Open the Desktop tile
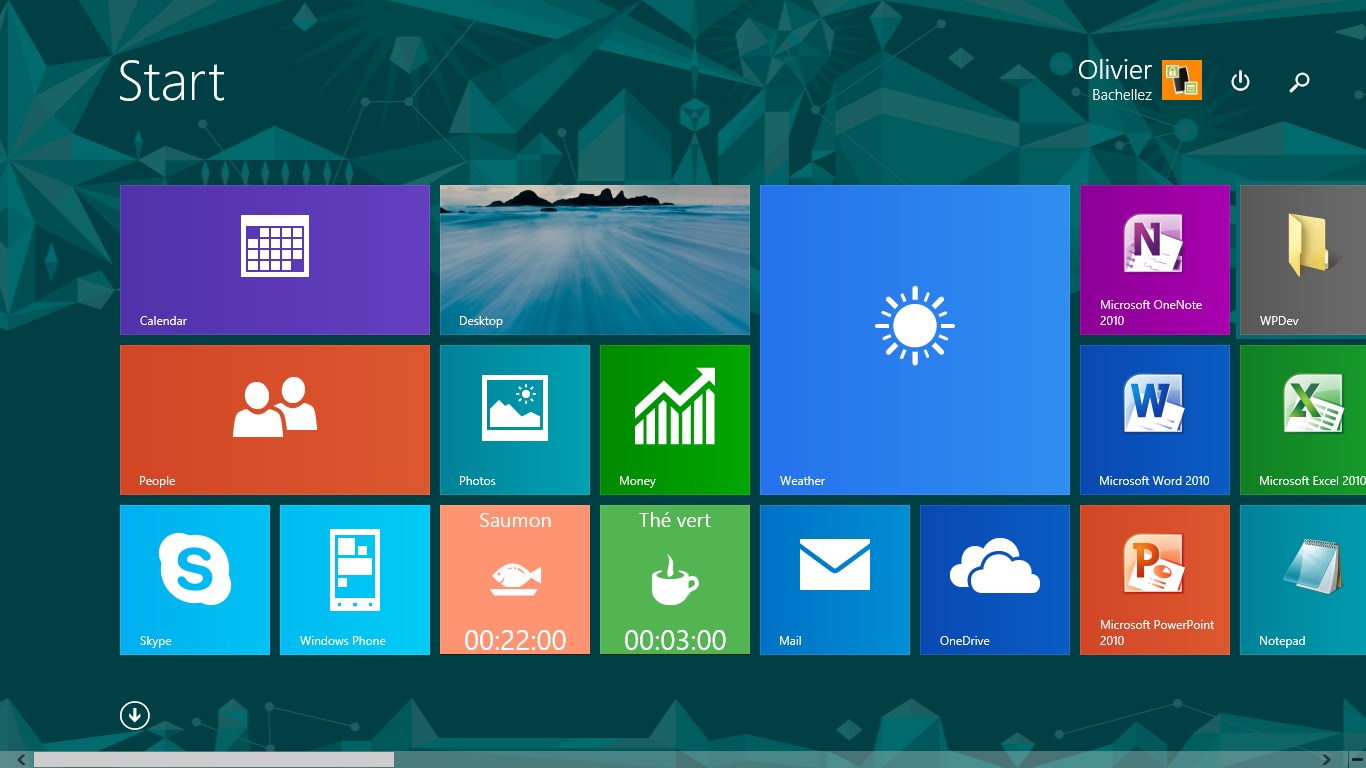 (595, 260)
